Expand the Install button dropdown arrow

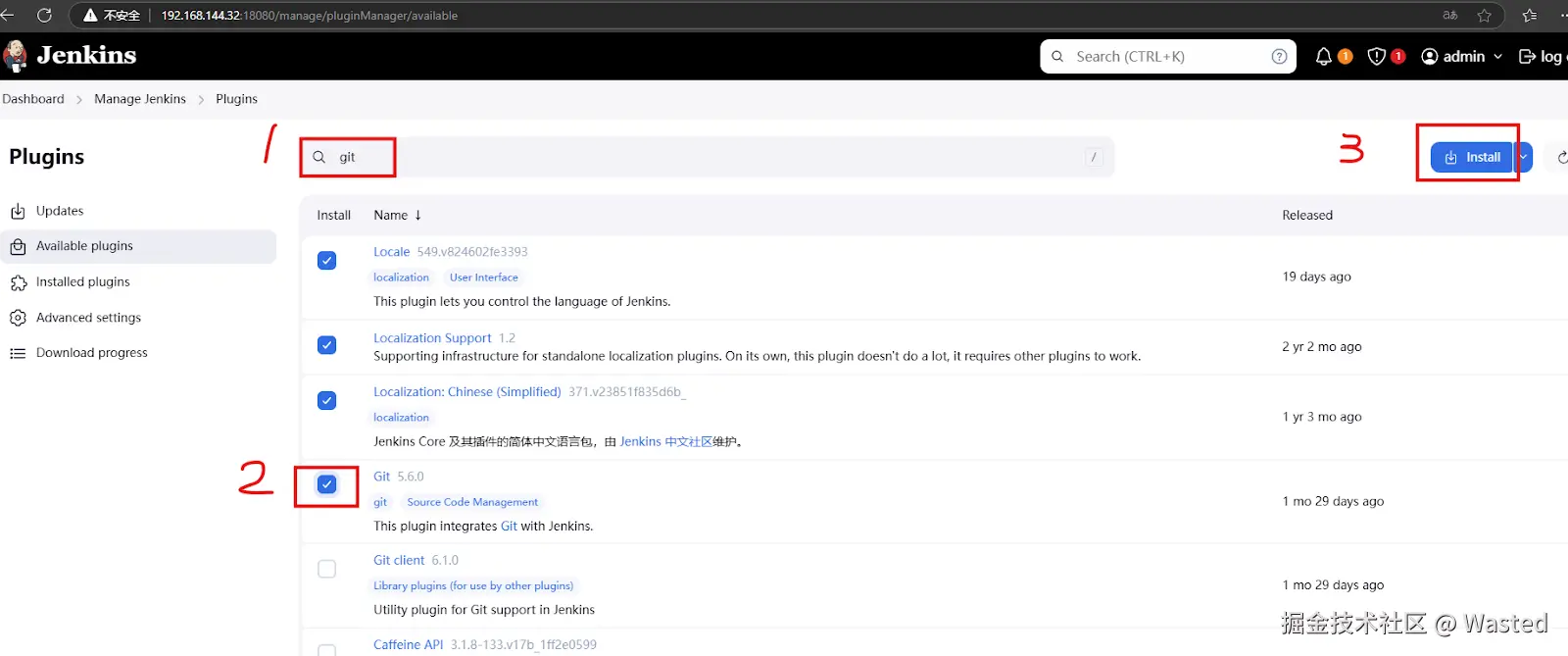point(1524,157)
